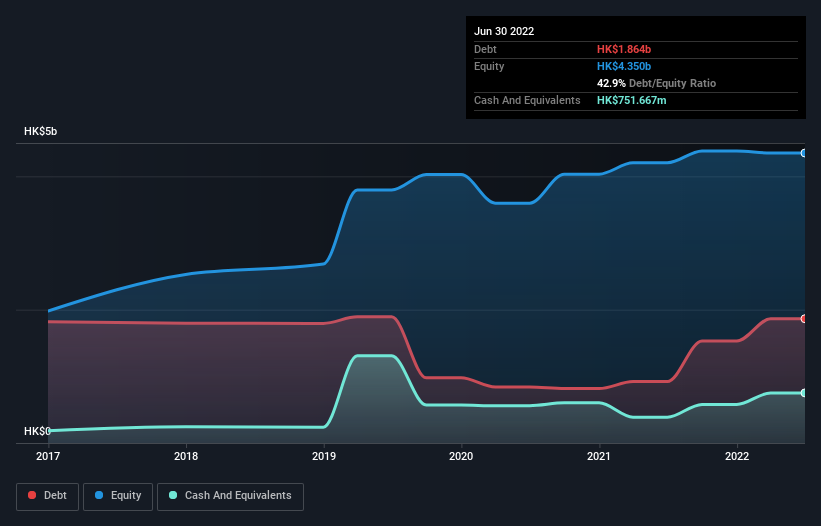Image resolution: width=821 pixels, height=526 pixels.
Task: Click the 2017 x-axis label
Action: pyautogui.click(x=48, y=456)
